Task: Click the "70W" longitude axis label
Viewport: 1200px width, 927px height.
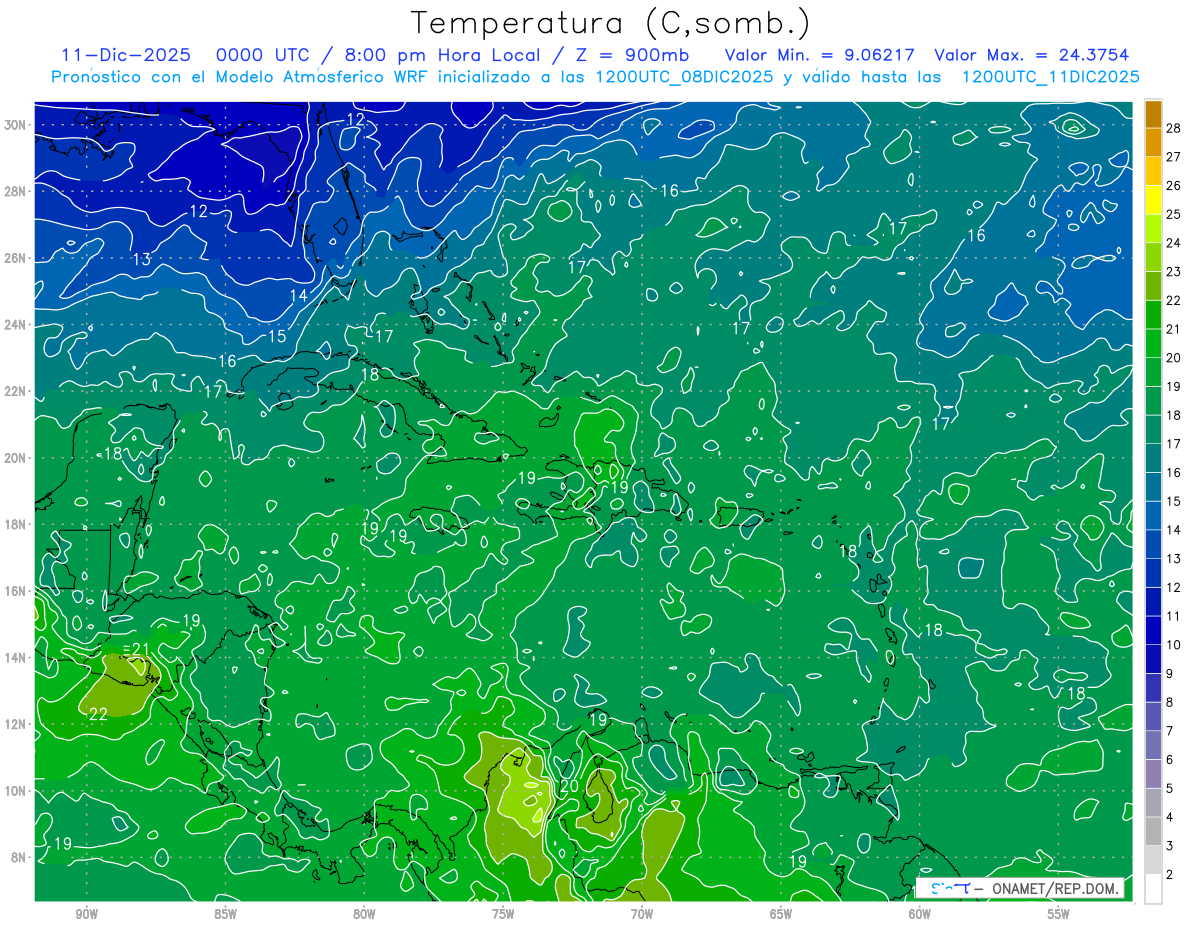Action: pyautogui.click(x=642, y=914)
